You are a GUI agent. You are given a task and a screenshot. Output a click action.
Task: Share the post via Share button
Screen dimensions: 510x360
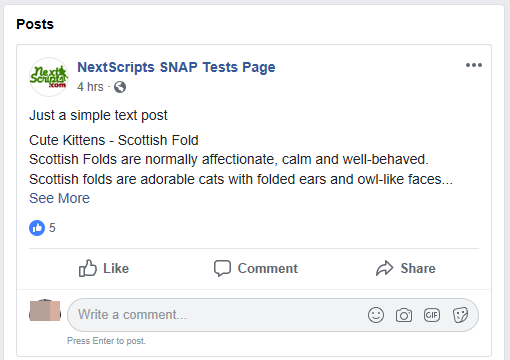[x=406, y=268]
